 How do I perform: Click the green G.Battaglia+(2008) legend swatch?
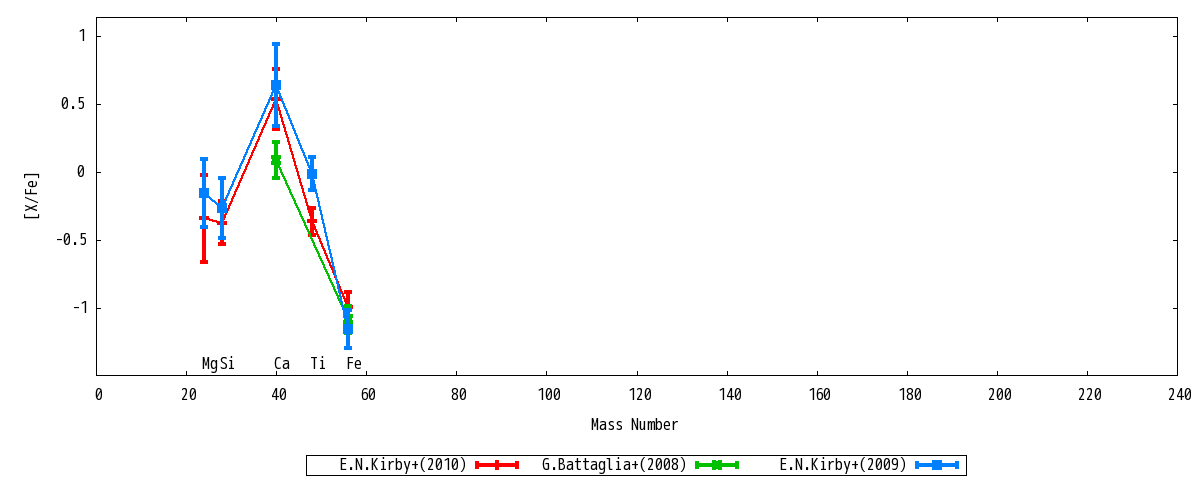[716, 465]
